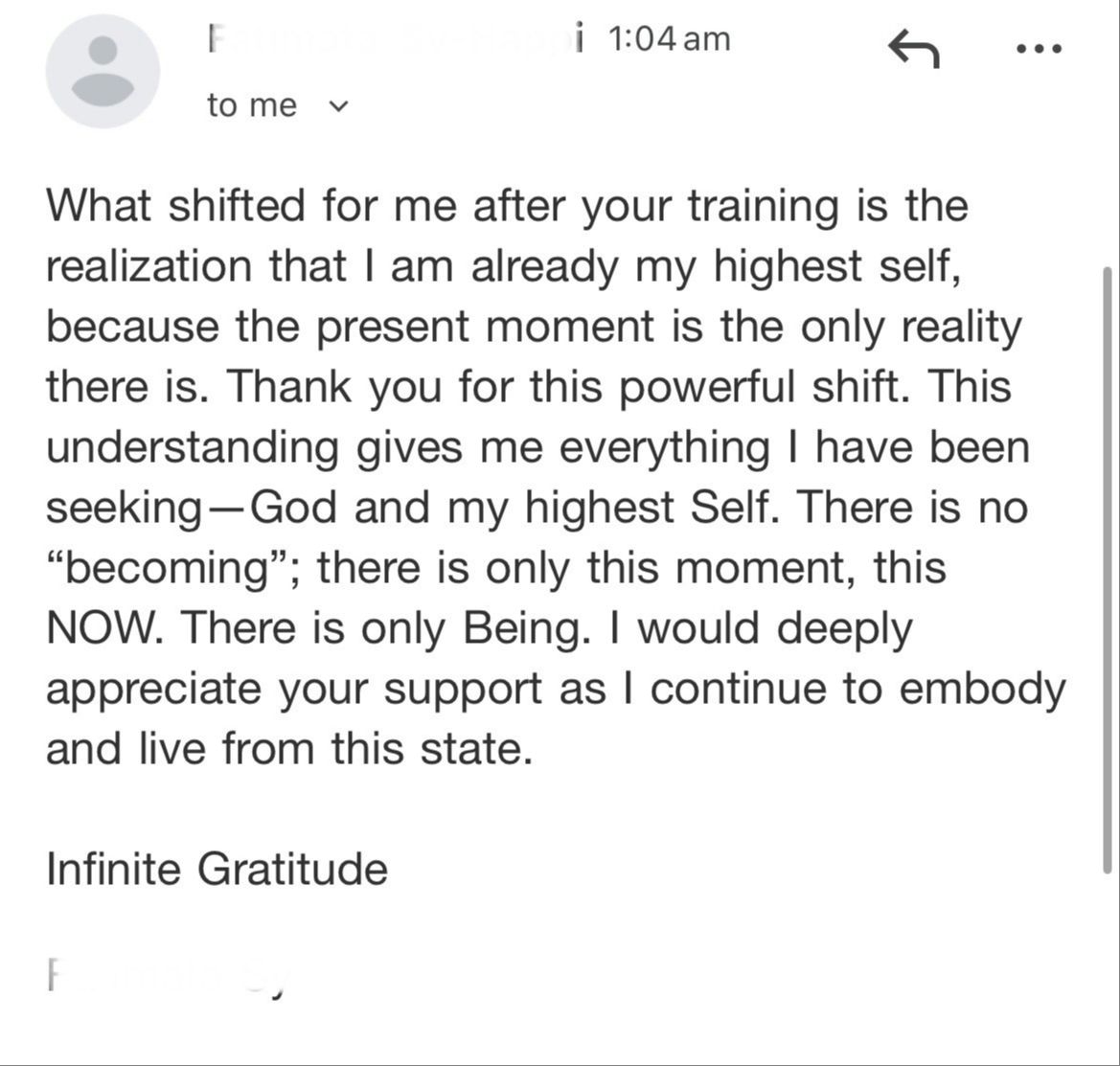
Task: Click the word 'understanding' in the email body
Action: 193,448
